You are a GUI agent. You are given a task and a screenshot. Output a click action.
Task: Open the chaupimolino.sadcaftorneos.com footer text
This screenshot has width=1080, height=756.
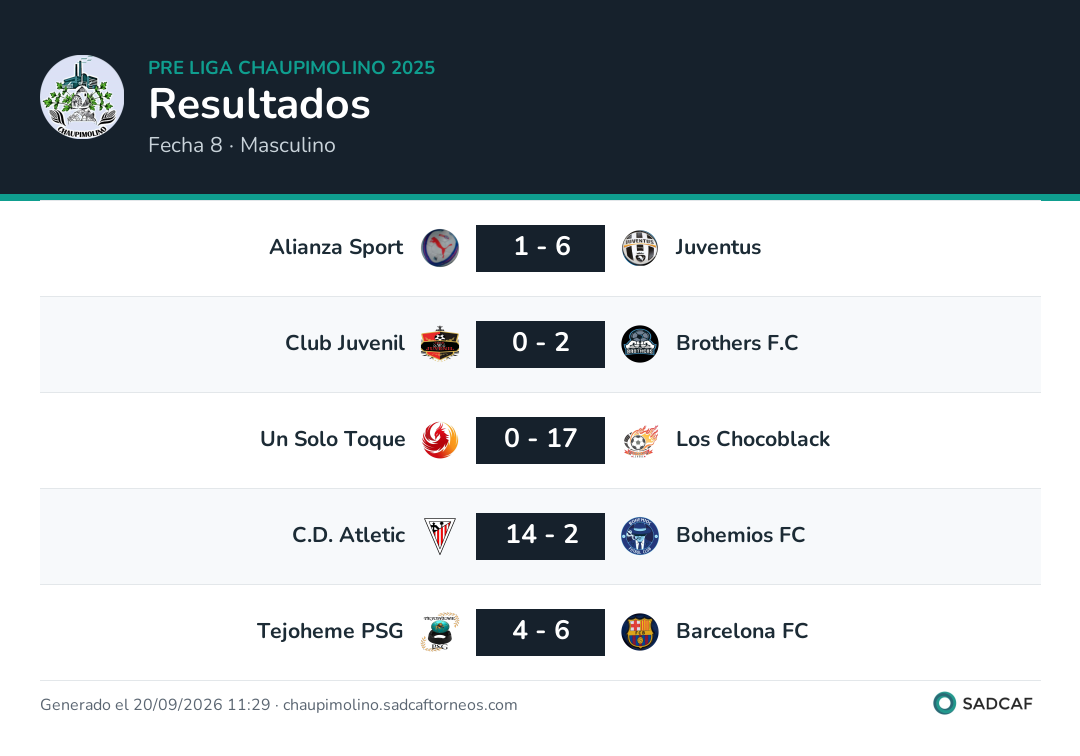(x=400, y=704)
